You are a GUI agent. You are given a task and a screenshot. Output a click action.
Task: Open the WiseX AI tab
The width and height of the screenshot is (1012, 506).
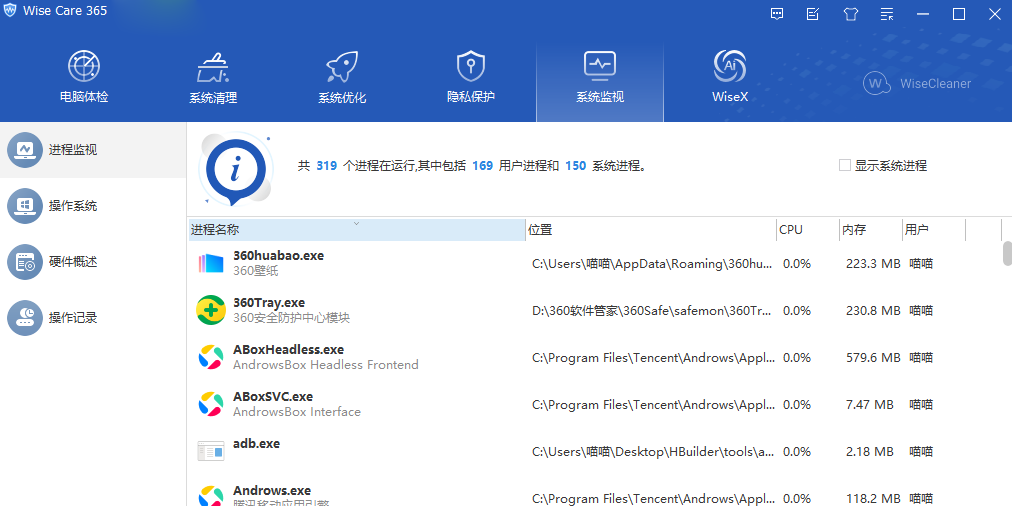click(730, 78)
